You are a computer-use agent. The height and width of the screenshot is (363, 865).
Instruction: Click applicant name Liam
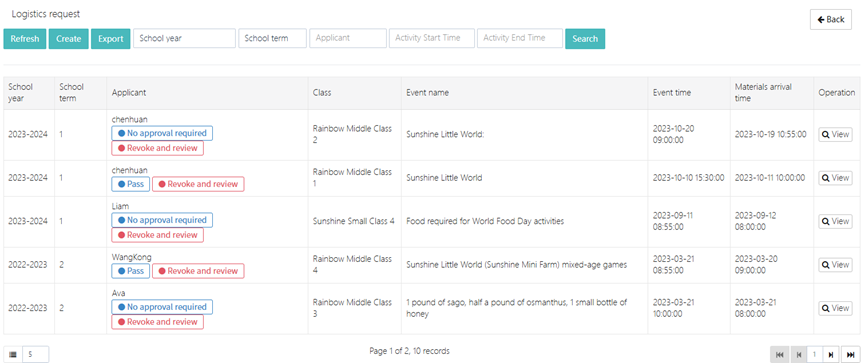(120, 206)
